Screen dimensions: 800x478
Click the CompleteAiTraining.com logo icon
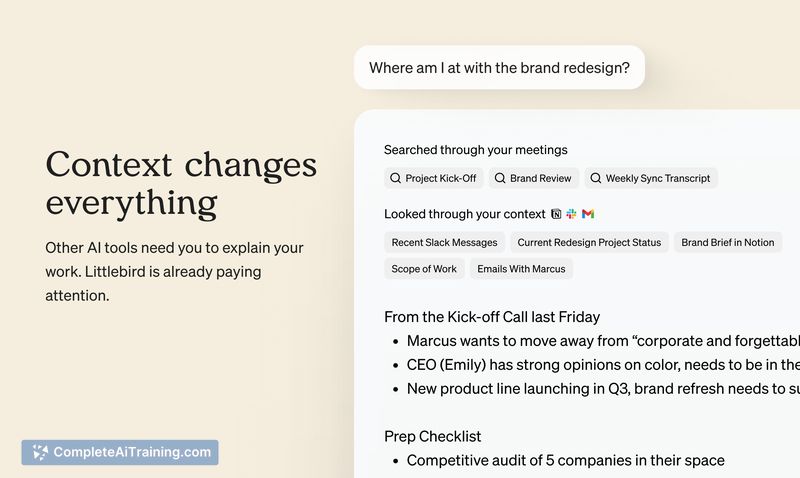[x=39, y=452]
